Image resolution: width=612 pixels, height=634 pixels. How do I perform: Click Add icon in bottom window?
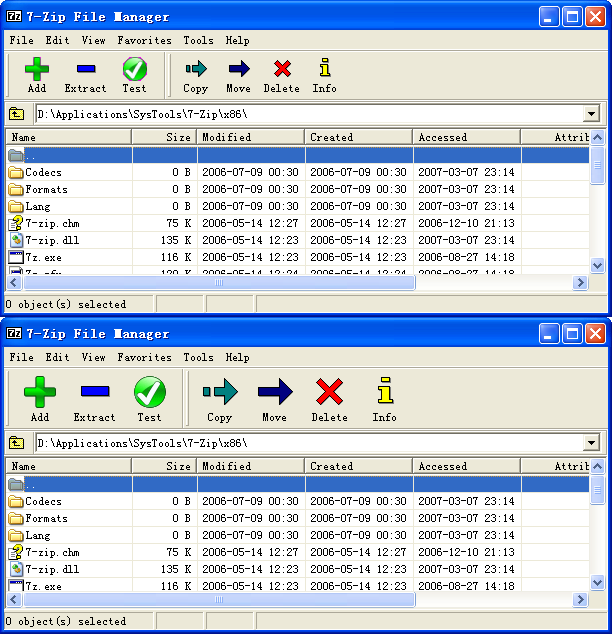[40, 391]
